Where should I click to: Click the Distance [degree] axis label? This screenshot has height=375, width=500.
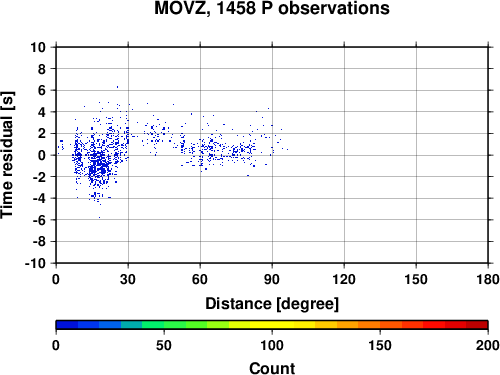point(272,304)
